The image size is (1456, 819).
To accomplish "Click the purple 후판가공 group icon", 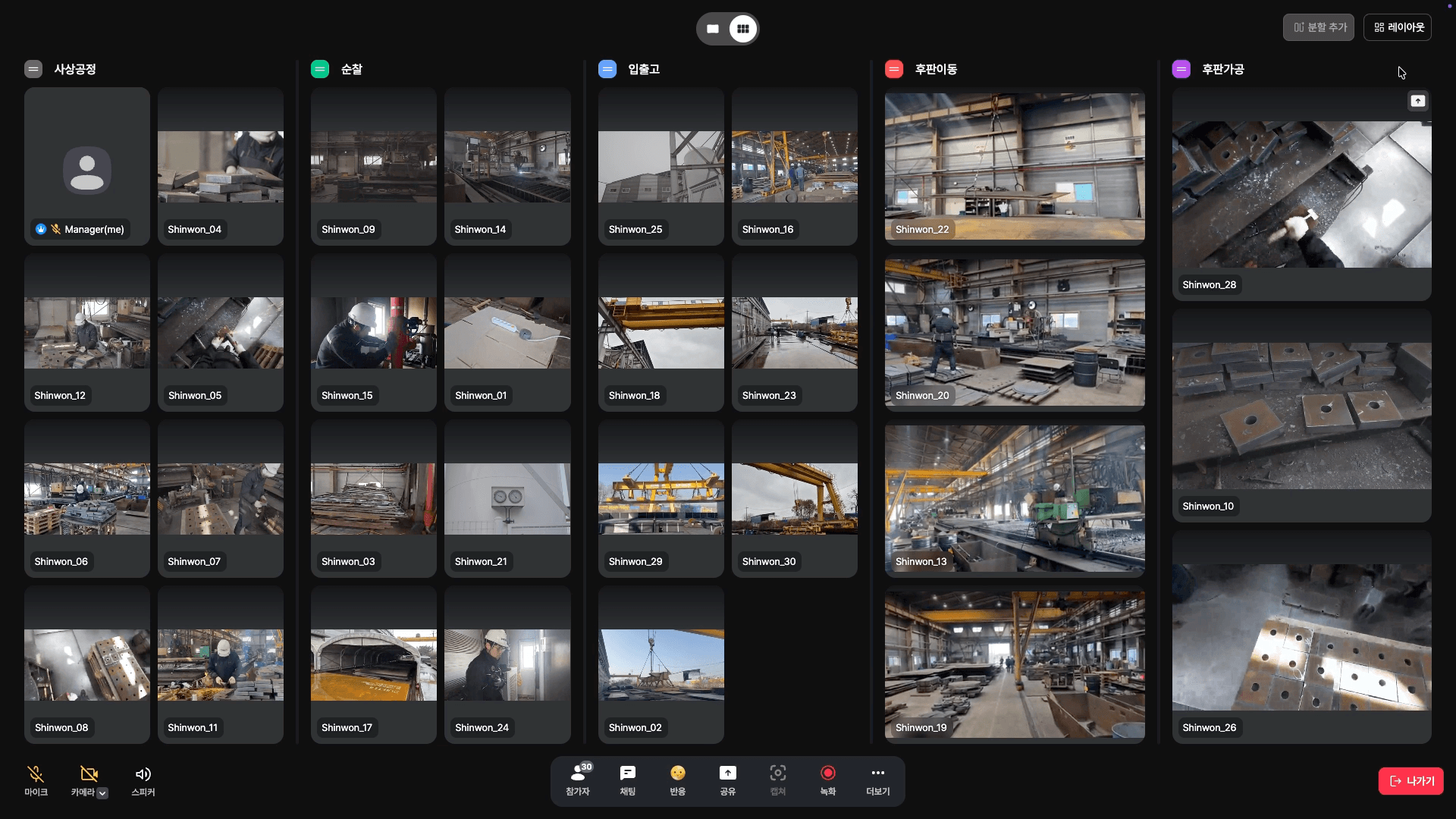I will 1181,69.
